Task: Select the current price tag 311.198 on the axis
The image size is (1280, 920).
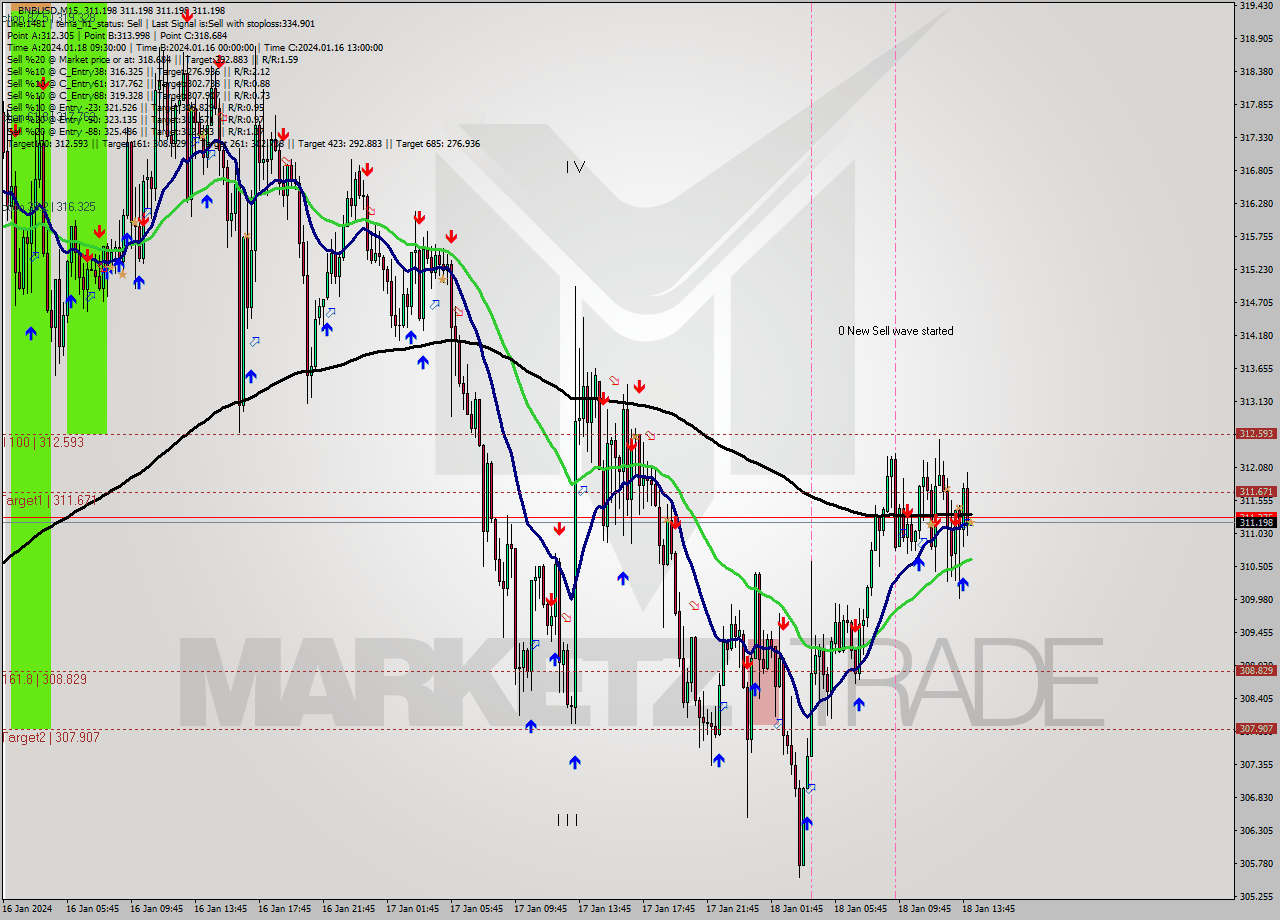Action: [x=1255, y=522]
